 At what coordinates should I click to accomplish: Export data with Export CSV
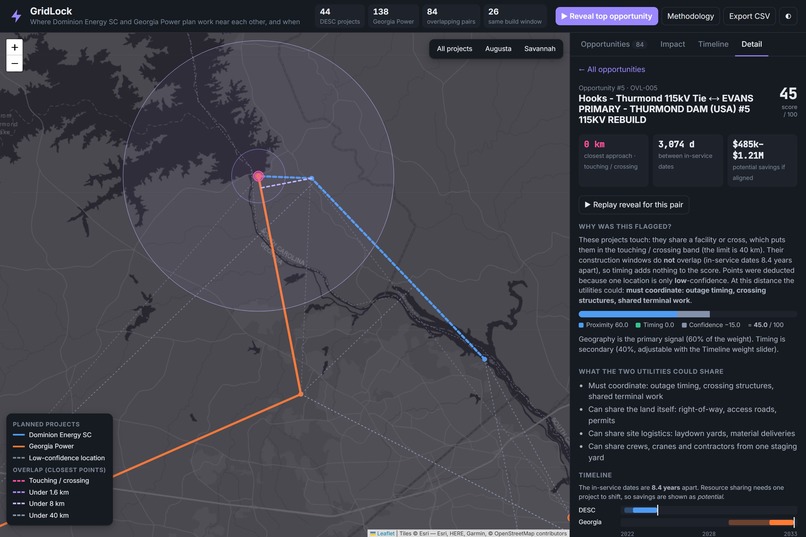pyautogui.click(x=749, y=16)
